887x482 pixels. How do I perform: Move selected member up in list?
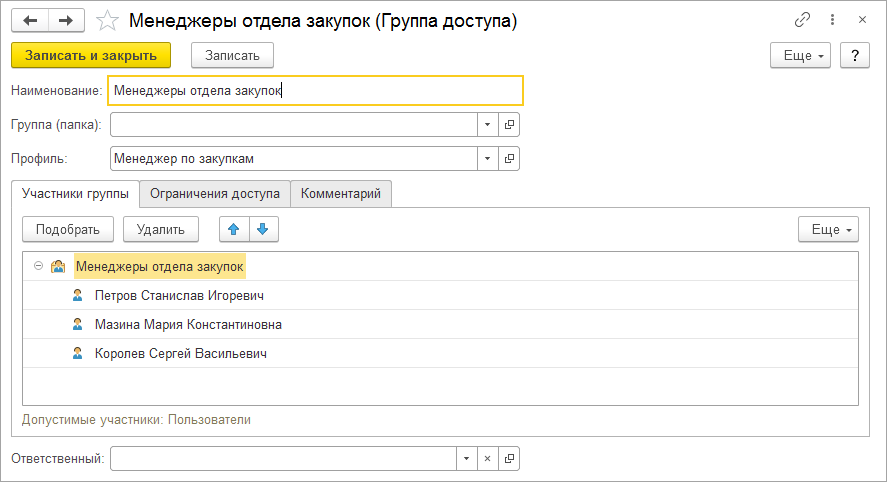pyautogui.click(x=234, y=229)
